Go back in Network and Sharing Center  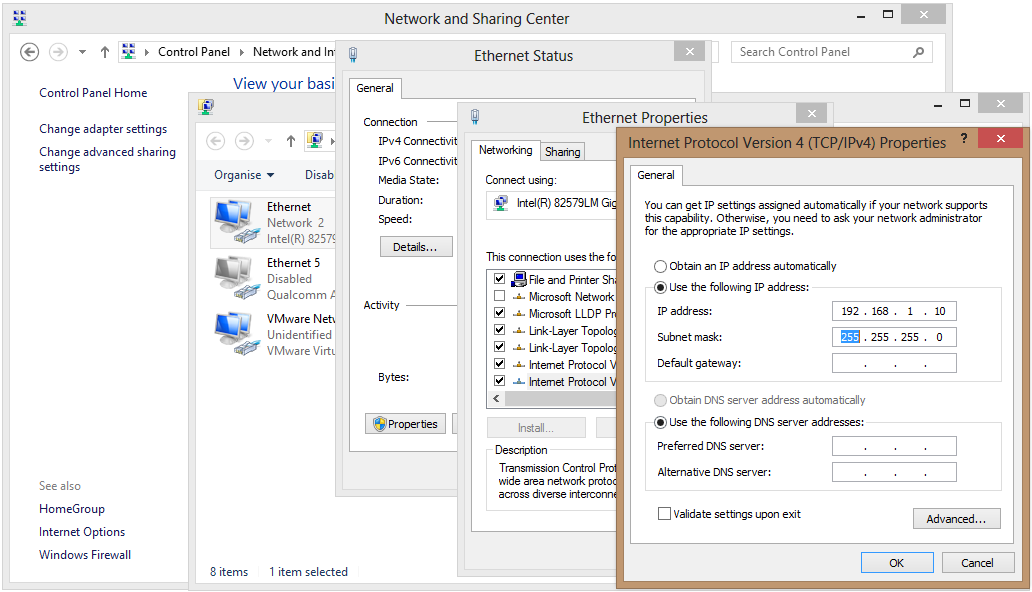pos(30,52)
